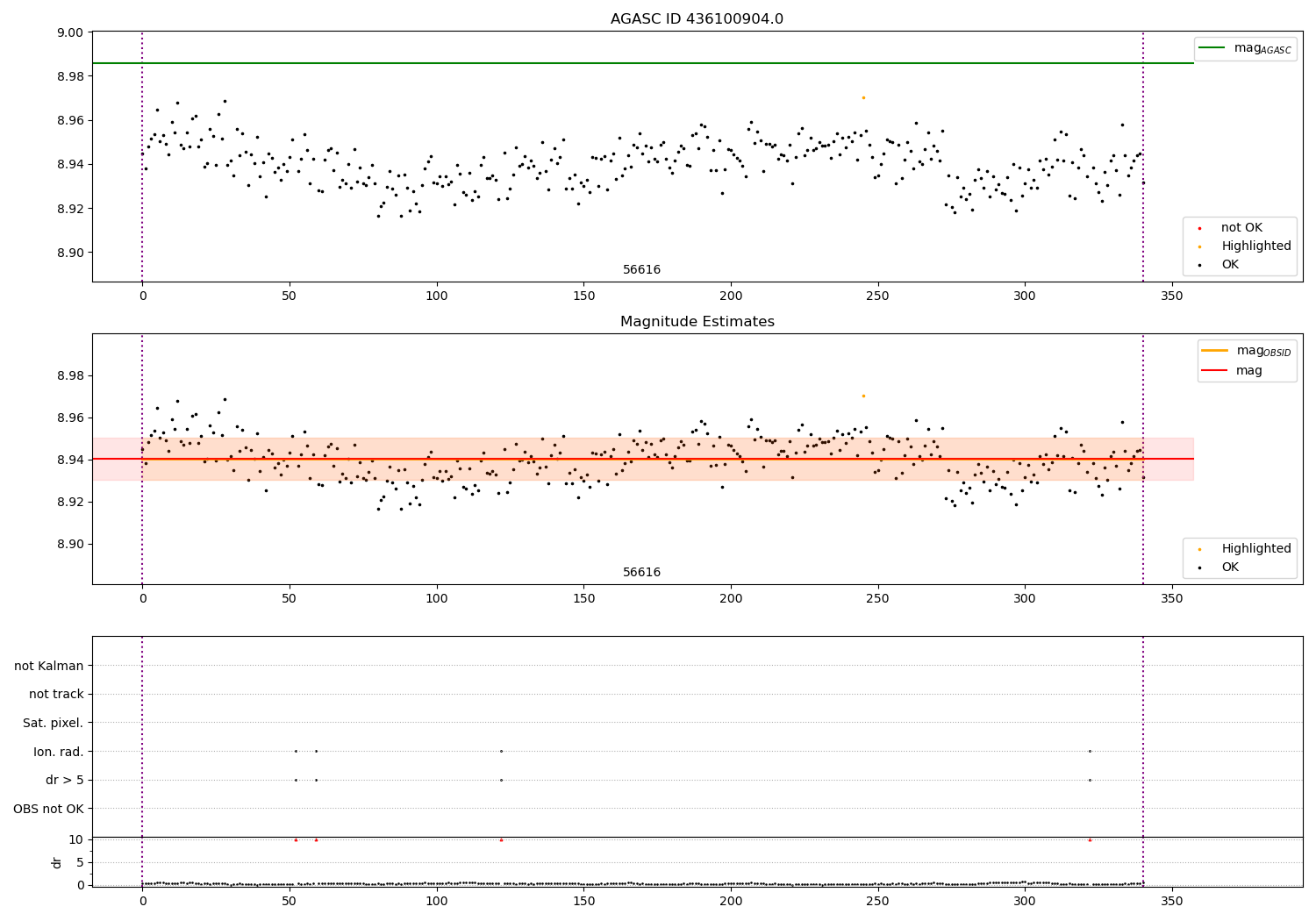Click '8.98' y-tick in Magnitude Estimates plot
The image size is (1316, 921).
tap(70, 376)
